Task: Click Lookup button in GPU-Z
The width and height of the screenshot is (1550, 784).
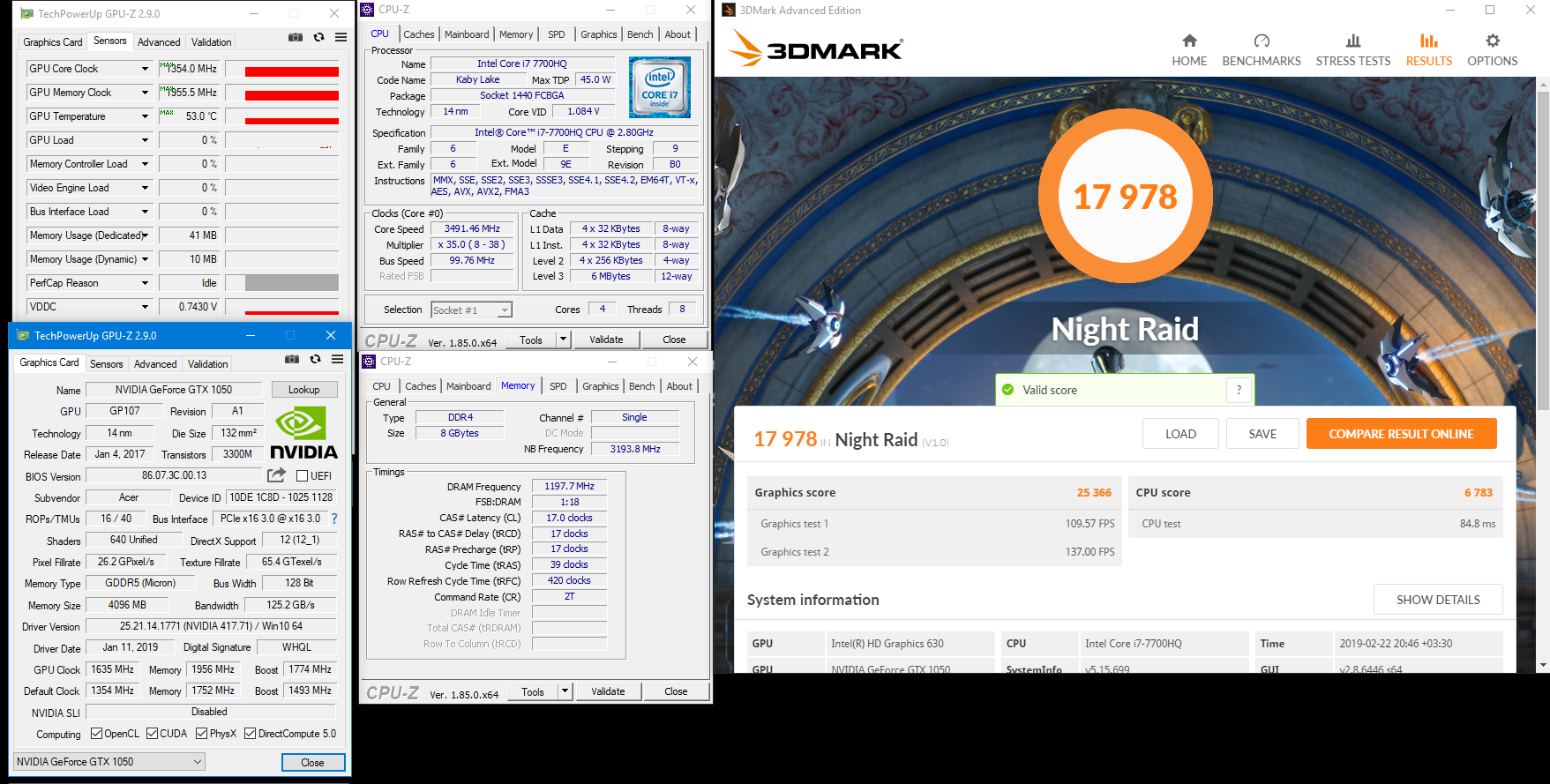Action: click(303, 390)
